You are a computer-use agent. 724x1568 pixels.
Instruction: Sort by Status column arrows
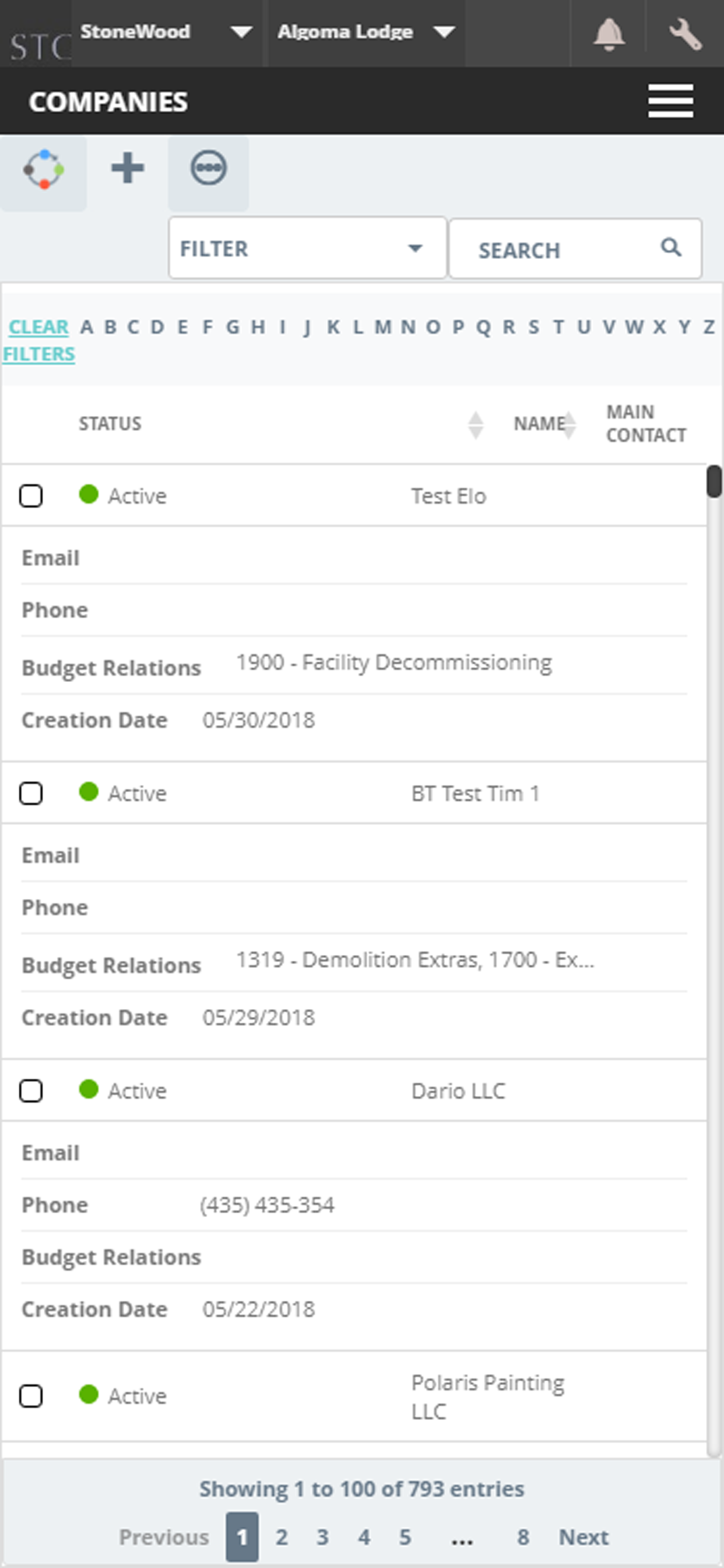point(476,424)
